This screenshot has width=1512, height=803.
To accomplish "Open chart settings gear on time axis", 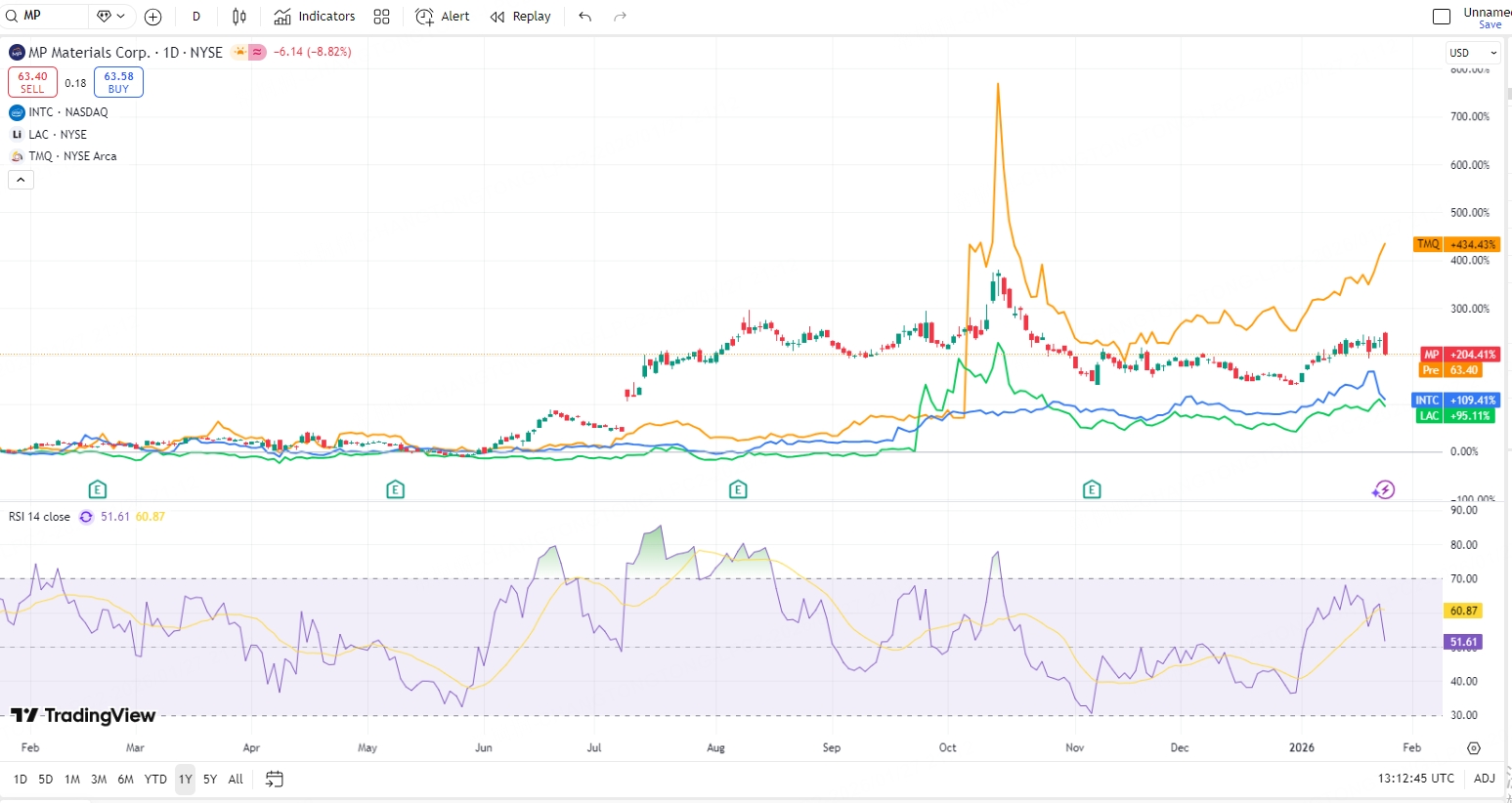I will click(1474, 748).
